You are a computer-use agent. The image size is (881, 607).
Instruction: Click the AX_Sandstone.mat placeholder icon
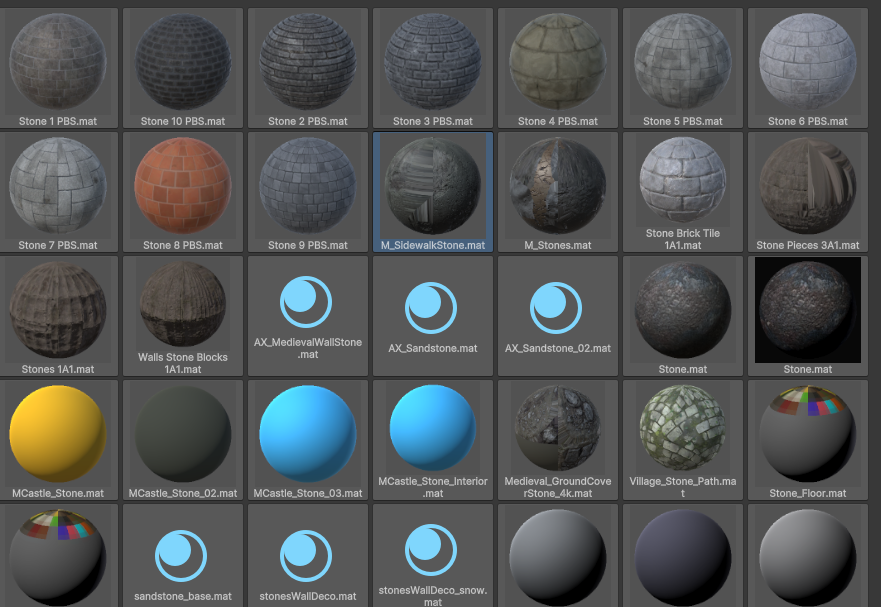[x=431, y=308]
